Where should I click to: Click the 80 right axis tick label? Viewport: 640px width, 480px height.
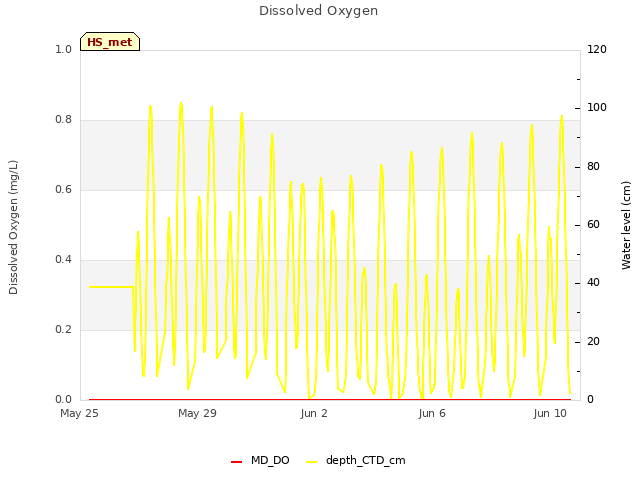point(593,167)
